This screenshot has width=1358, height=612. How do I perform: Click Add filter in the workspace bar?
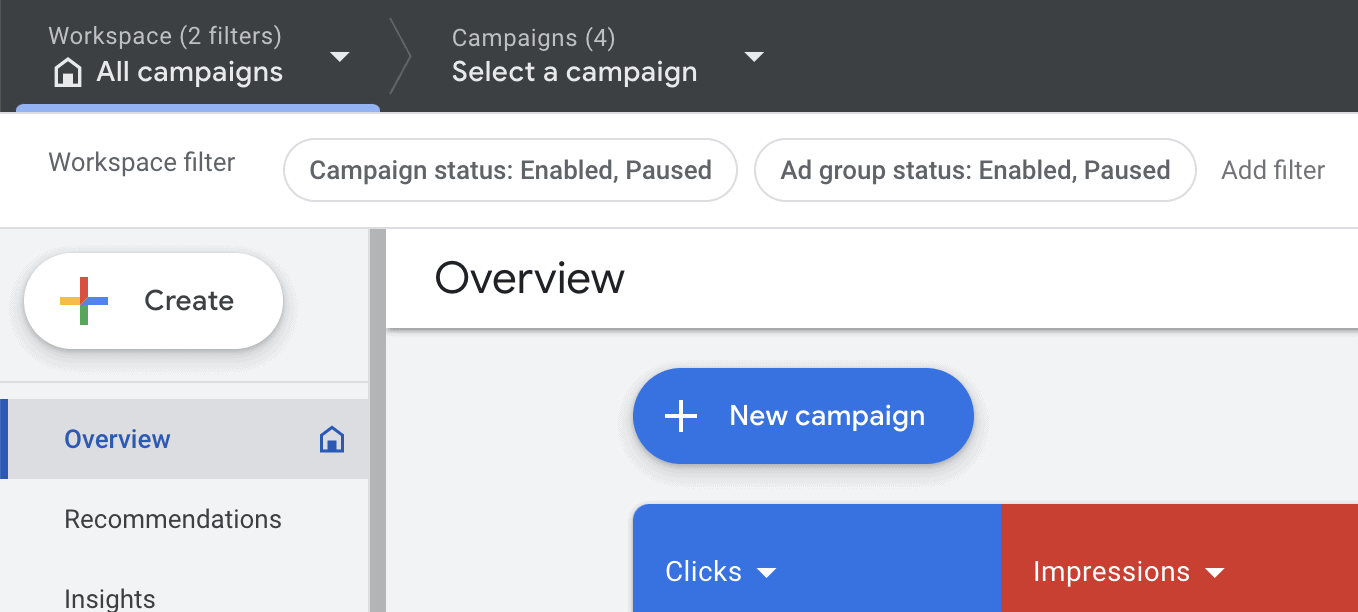click(x=1272, y=170)
